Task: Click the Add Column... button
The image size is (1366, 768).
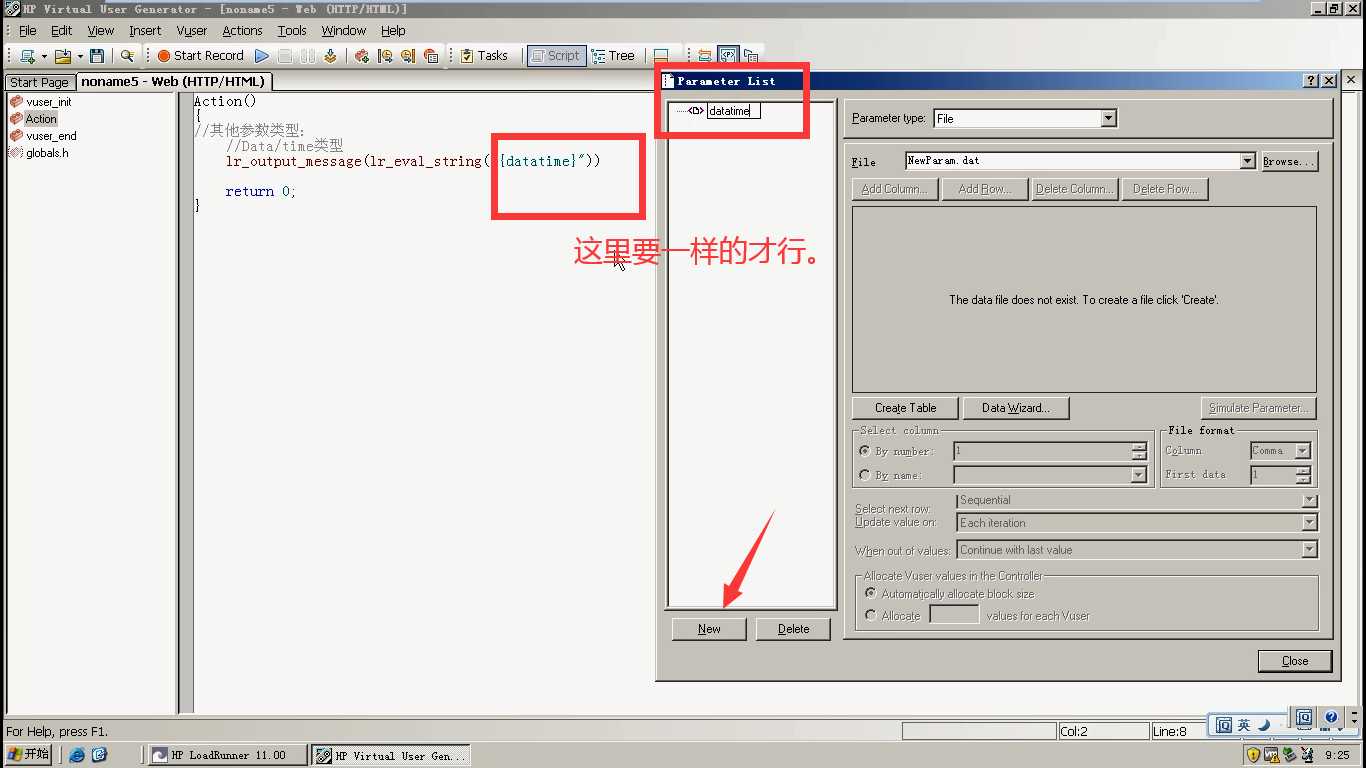Action: coord(894,189)
